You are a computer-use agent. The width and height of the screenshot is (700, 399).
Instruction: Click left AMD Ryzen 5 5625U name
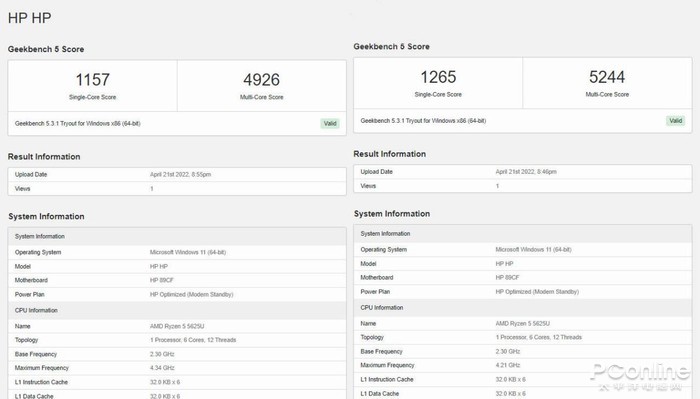[x=177, y=326]
